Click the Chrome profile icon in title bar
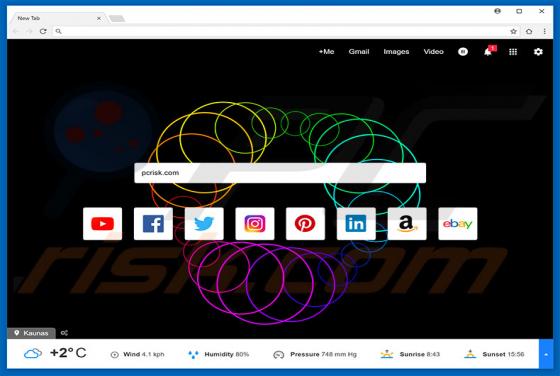This screenshot has width=560, height=376. click(x=497, y=11)
